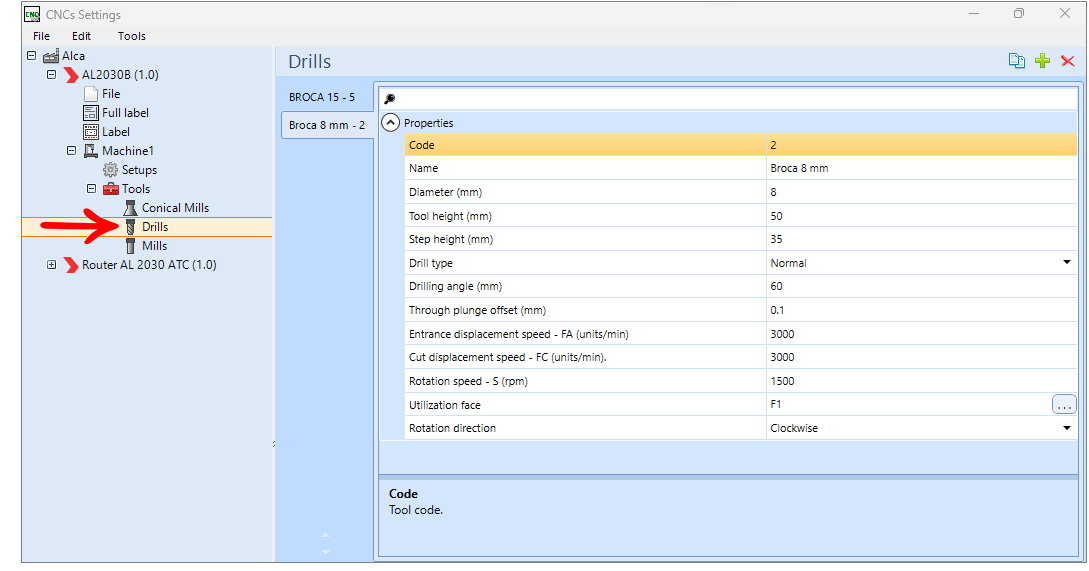Screen dimensions: 1089x571
Task: Click the red Tools toolbox icon
Action: click(x=110, y=189)
